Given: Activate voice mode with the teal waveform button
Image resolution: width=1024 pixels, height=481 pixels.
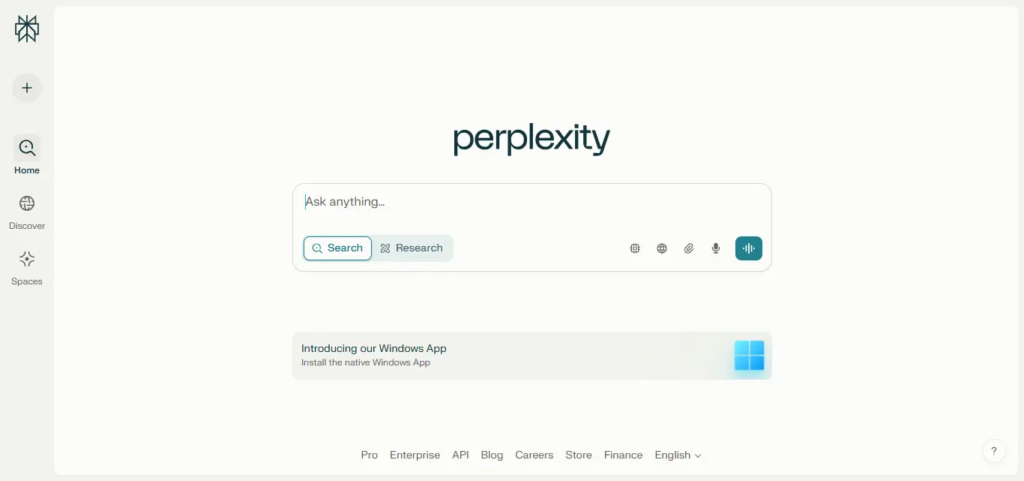Looking at the screenshot, I should coord(748,248).
